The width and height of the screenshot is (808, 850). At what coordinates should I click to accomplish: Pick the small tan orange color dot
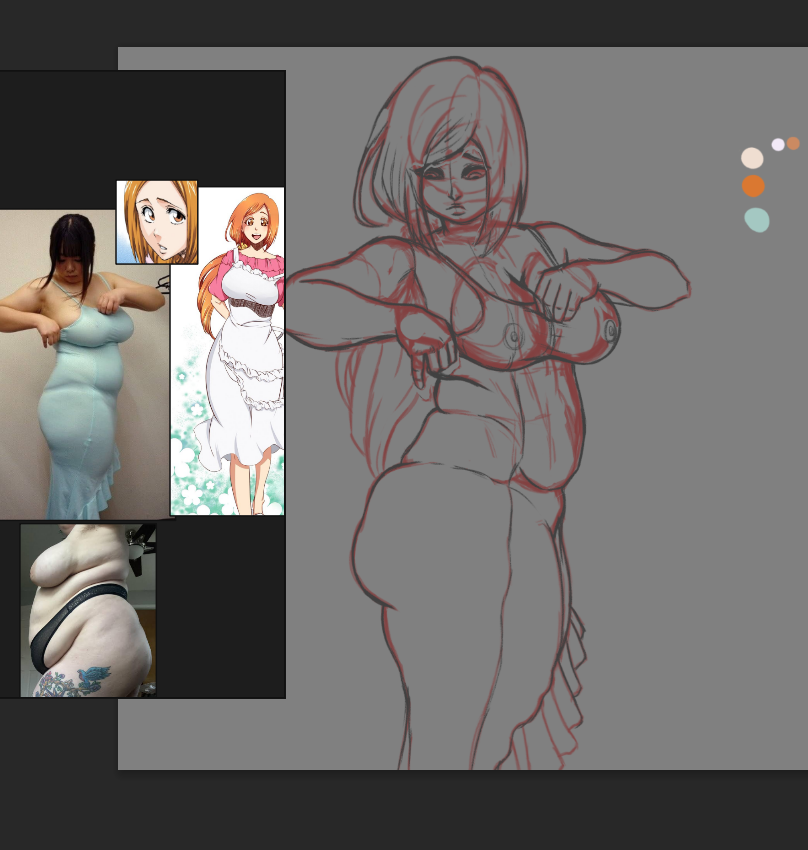click(793, 143)
